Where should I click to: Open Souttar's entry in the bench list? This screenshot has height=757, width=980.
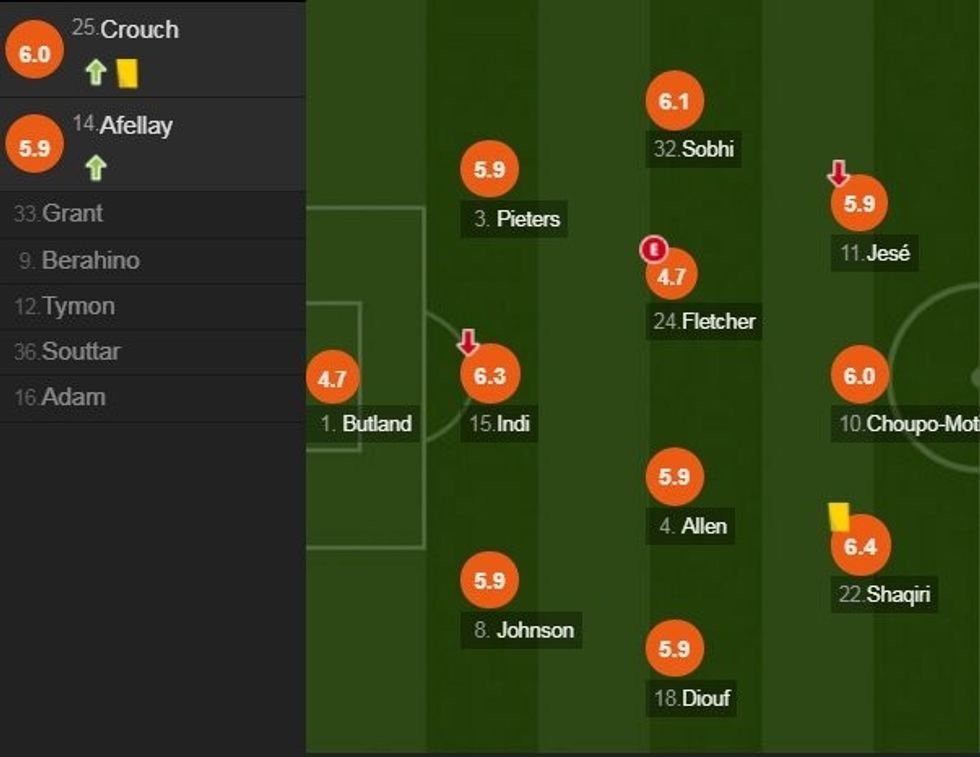point(80,351)
